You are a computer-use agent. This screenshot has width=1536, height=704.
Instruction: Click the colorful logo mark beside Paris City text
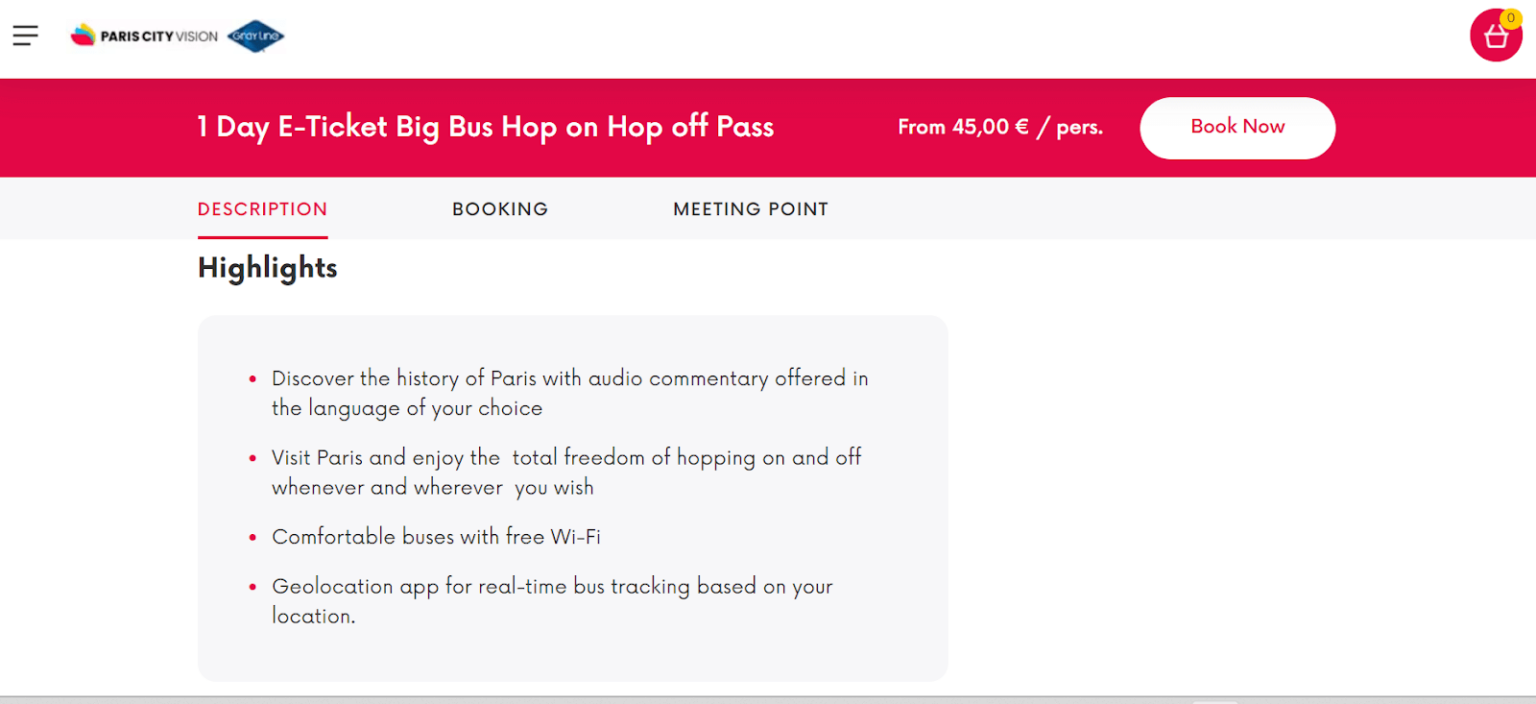coord(82,35)
